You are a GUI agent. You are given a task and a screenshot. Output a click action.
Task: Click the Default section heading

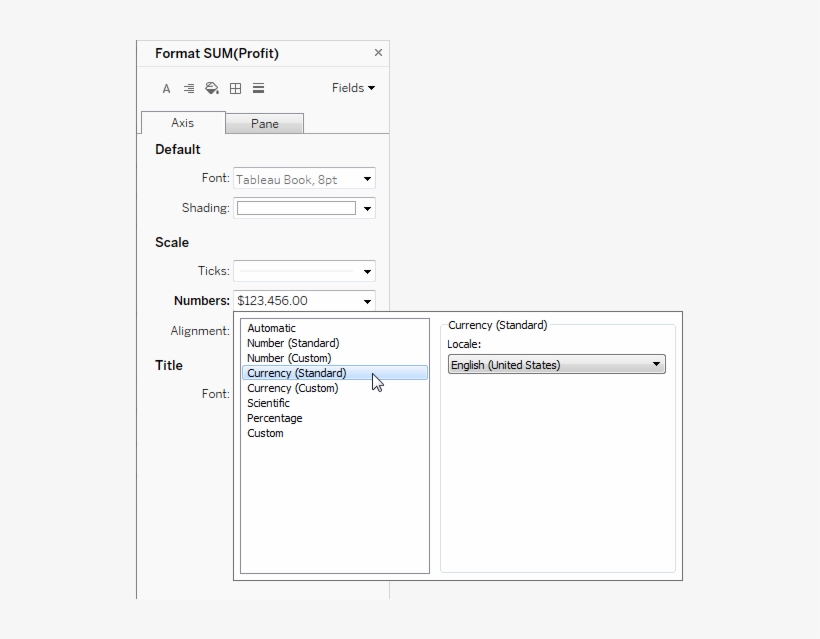[x=177, y=150]
